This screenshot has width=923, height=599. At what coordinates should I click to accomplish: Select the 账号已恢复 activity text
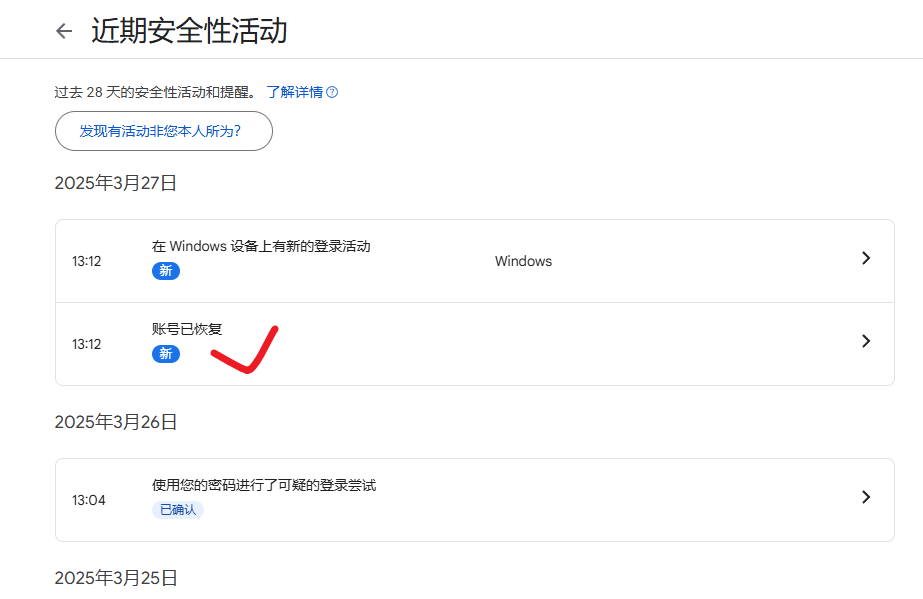click(187, 329)
